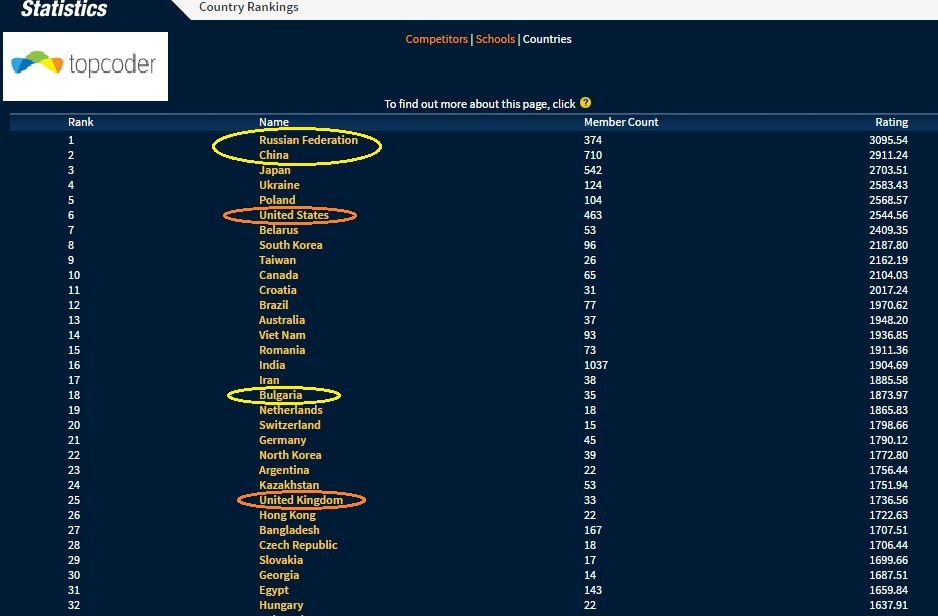
Task: Click member count 167 for Bangladesh
Action: 593,530
